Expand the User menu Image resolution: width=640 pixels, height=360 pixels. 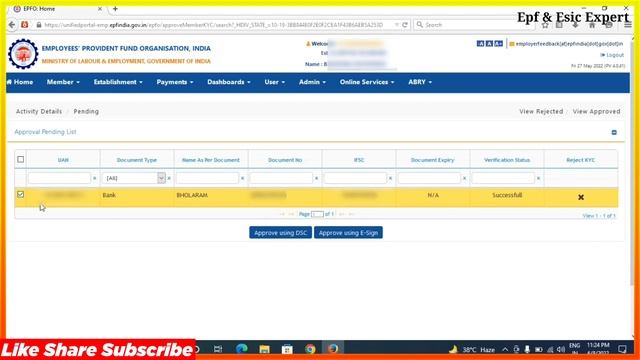tap(274, 82)
